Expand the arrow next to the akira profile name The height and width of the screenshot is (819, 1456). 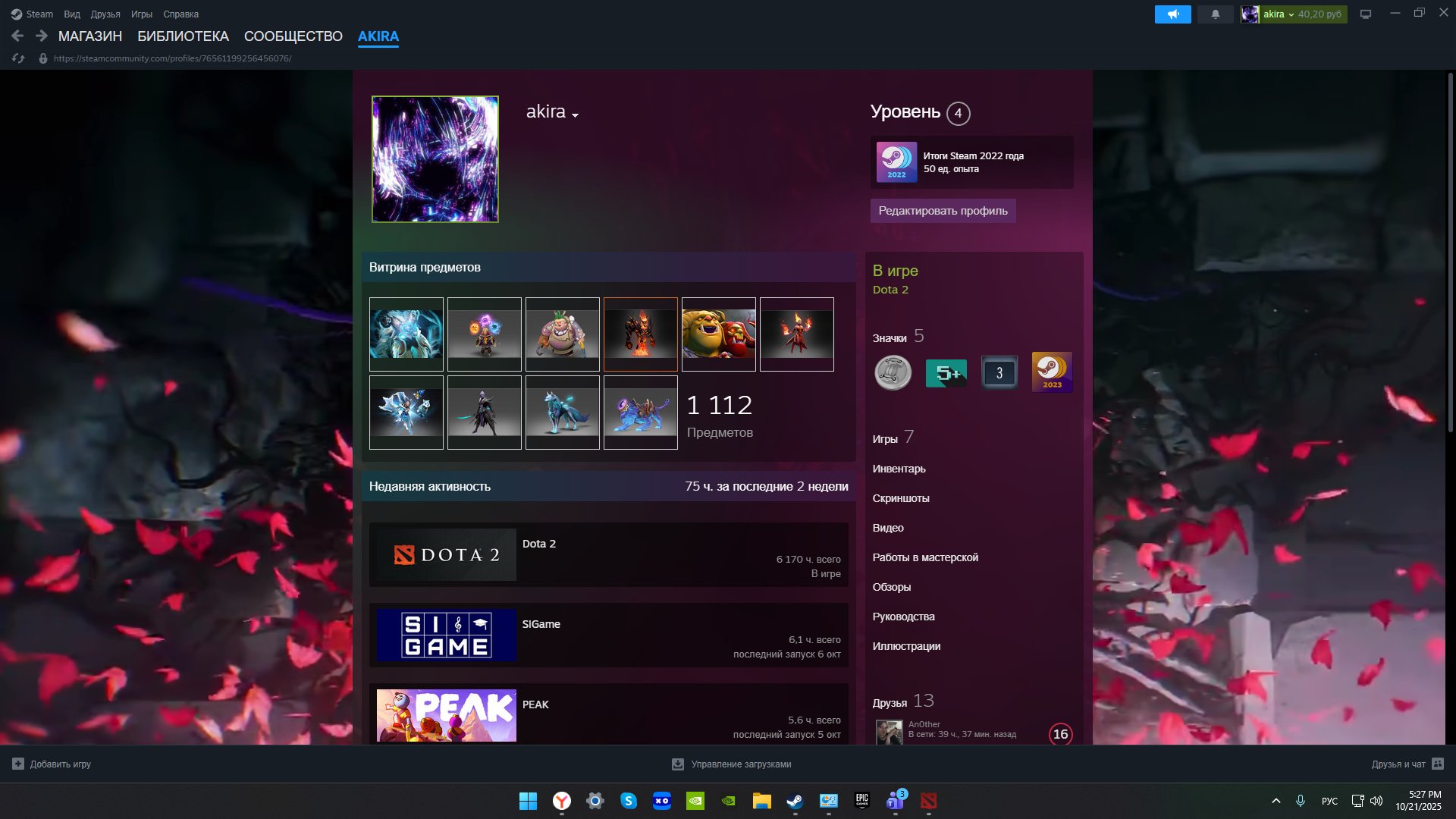point(576,115)
